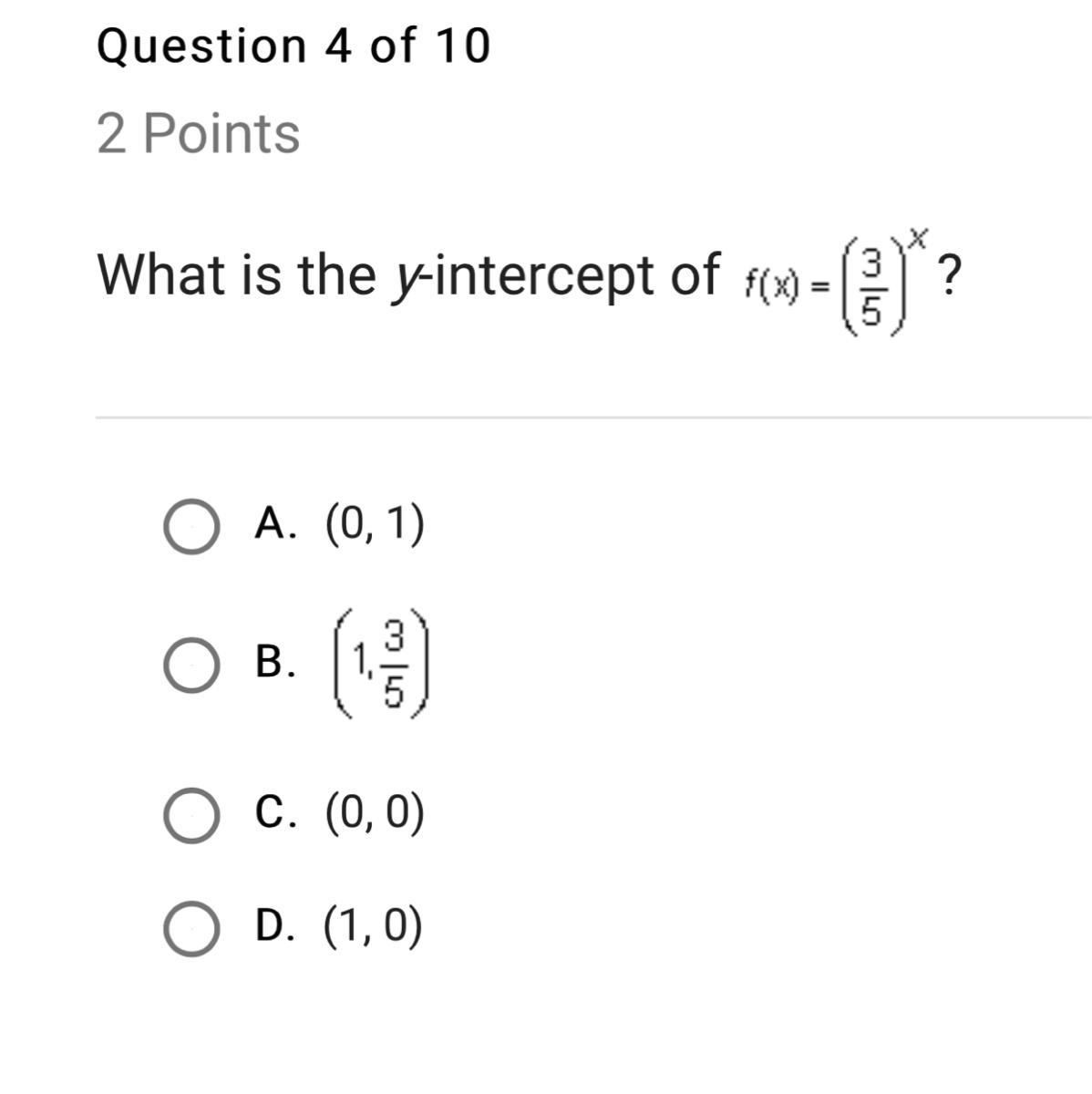The height and width of the screenshot is (1094, 1092).
Task: Click the "f(x) =" part of the equation
Action: (785, 286)
